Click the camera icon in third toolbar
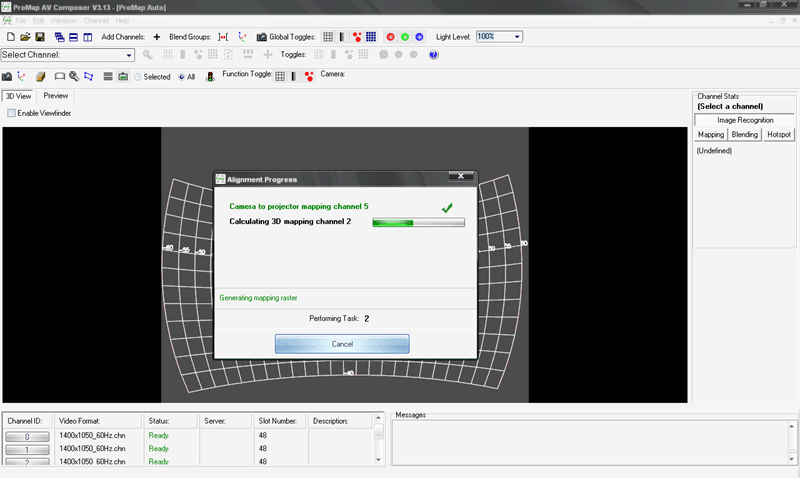Viewport: 800px width, 478px height. click(7, 76)
